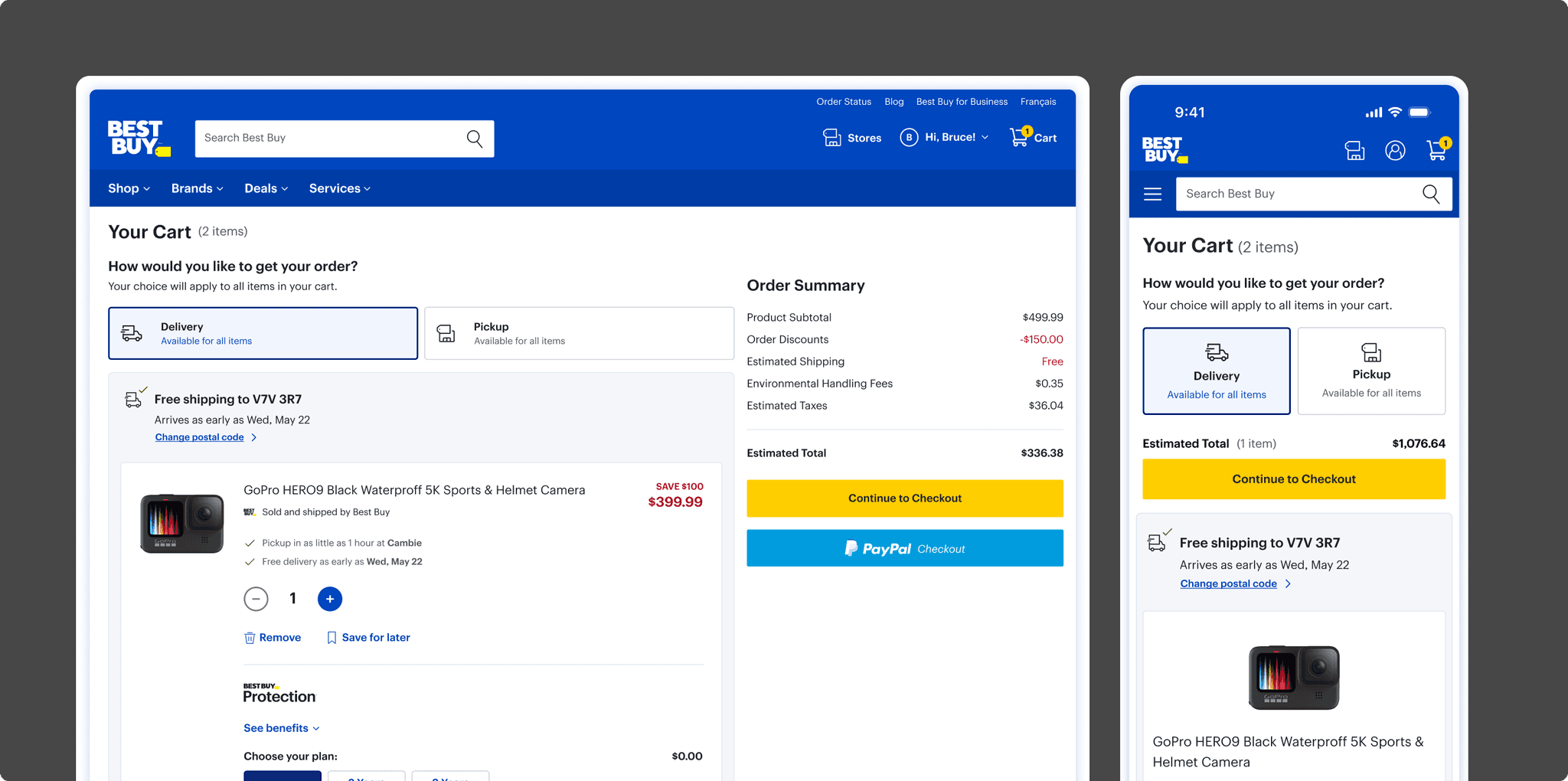Tap the mobile stores icon
The image size is (1568, 781).
pyautogui.click(x=1355, y=150)
